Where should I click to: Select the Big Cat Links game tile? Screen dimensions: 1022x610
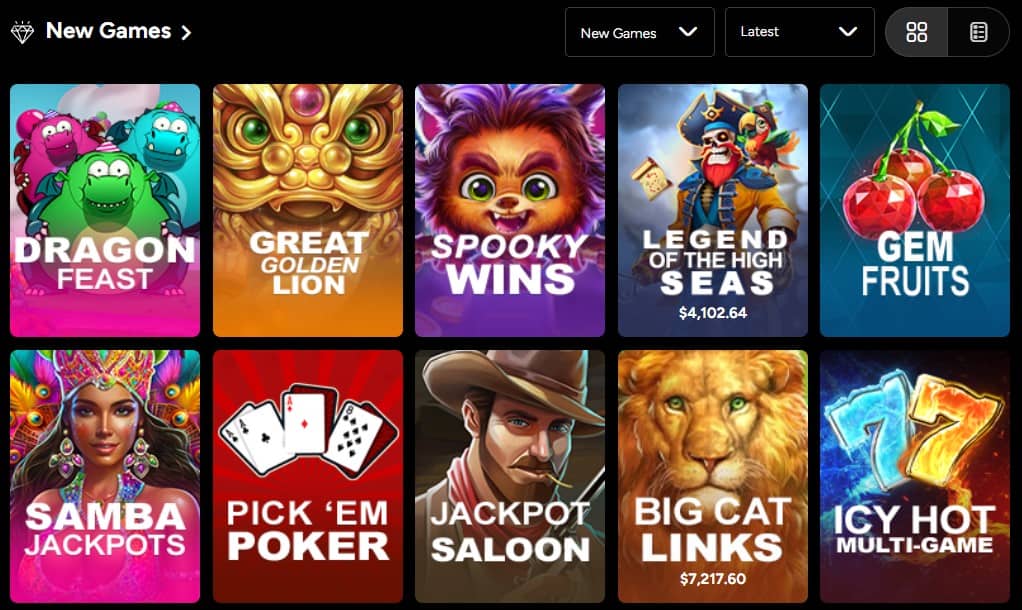pos(712,476)
